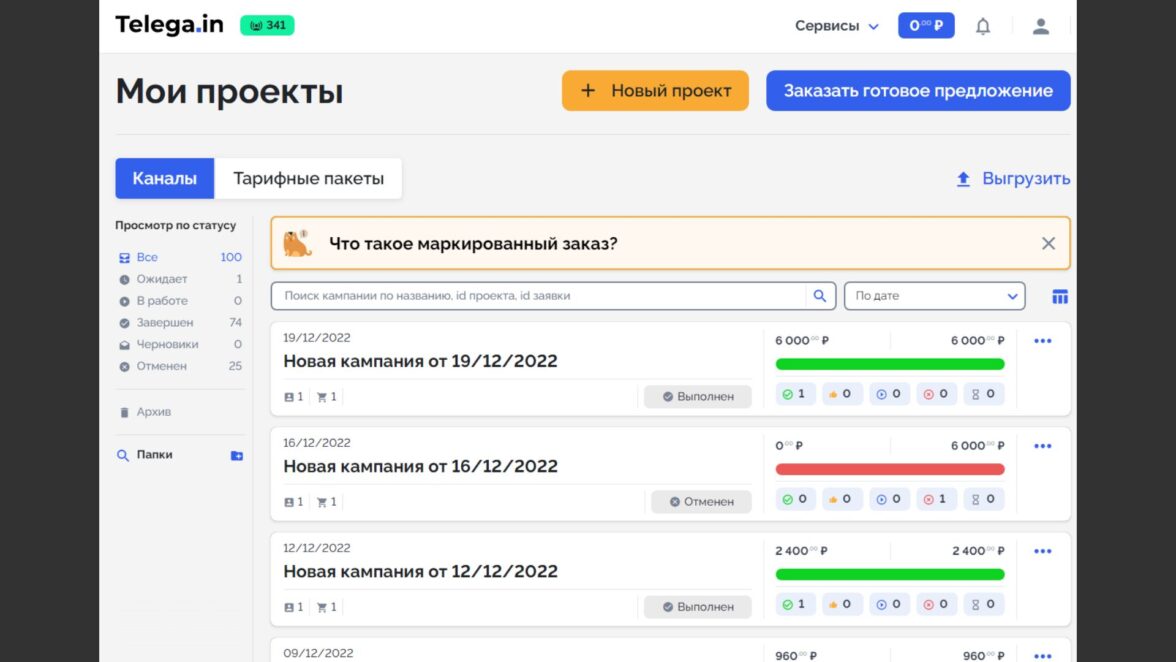Open three-dot menu for 19/12/2022 campaign

point(1042,341)
